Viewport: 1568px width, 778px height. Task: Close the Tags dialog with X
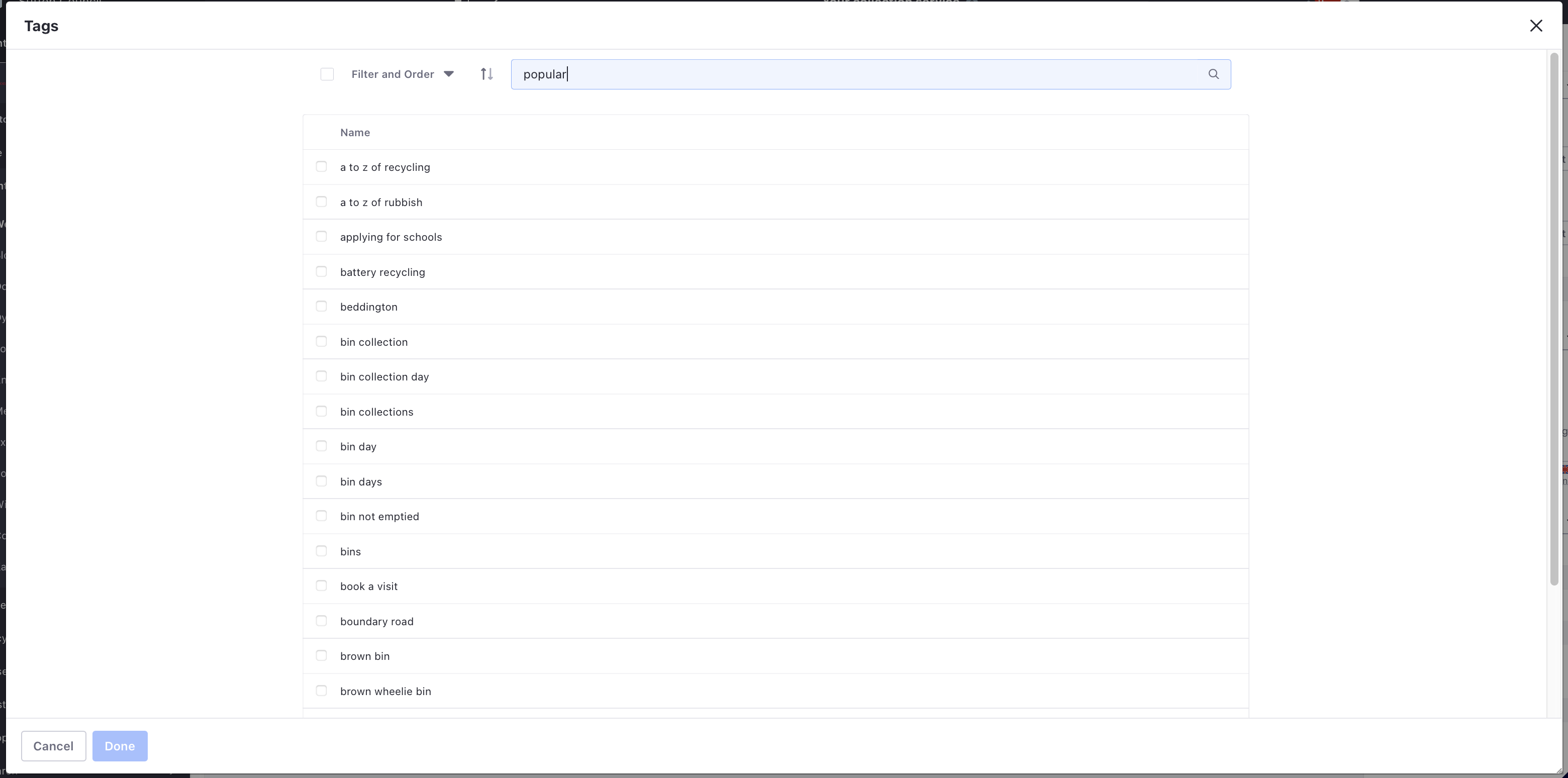click(x=1536, y=26)
